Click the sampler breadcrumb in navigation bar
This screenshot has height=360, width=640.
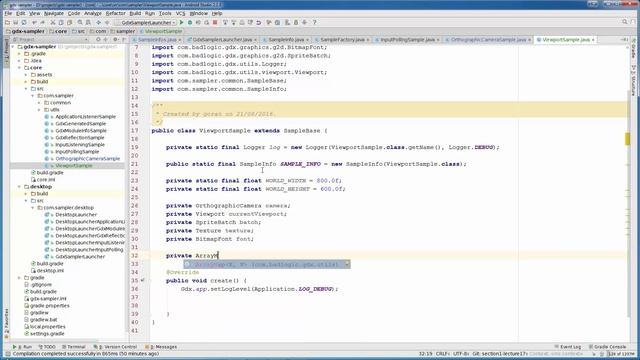point(122,31)
